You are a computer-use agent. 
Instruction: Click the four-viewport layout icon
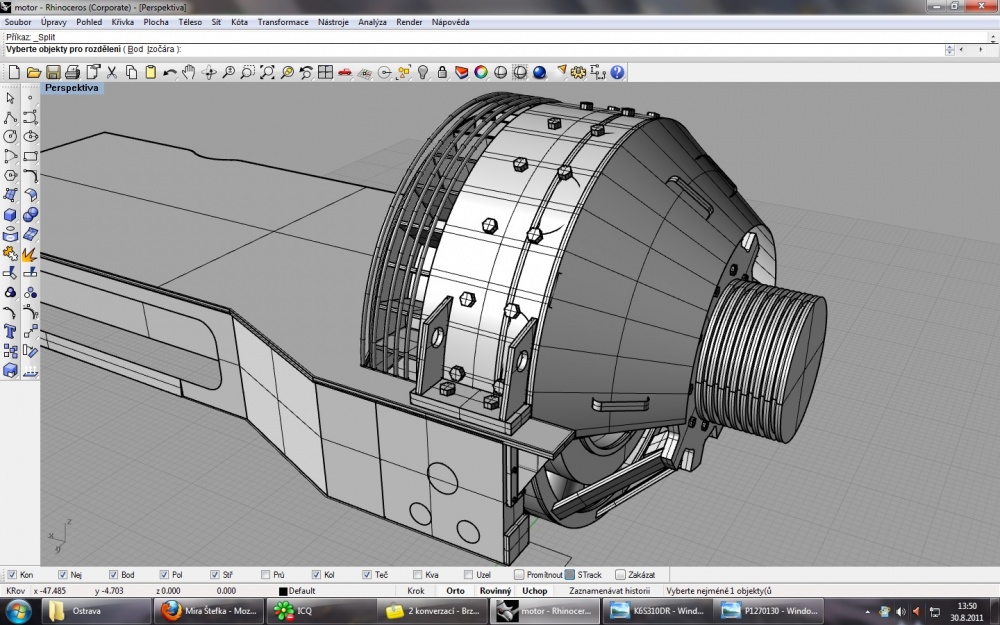[325, 72]
